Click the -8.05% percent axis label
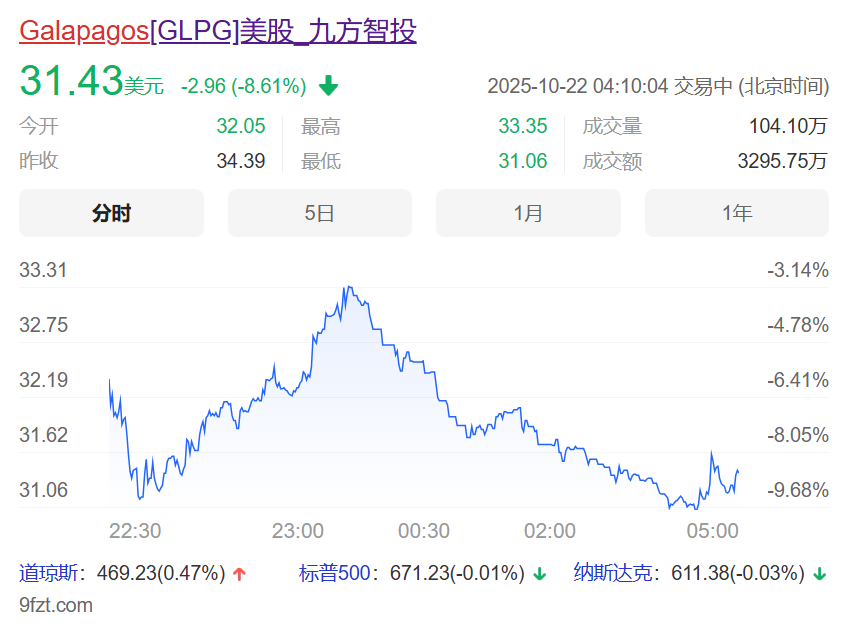 coord(798,435)
